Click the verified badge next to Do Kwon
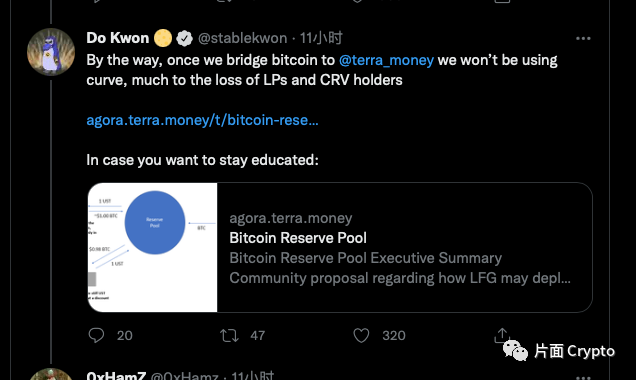This screenshot has width=636, height=380. click(x=185, y=39)
